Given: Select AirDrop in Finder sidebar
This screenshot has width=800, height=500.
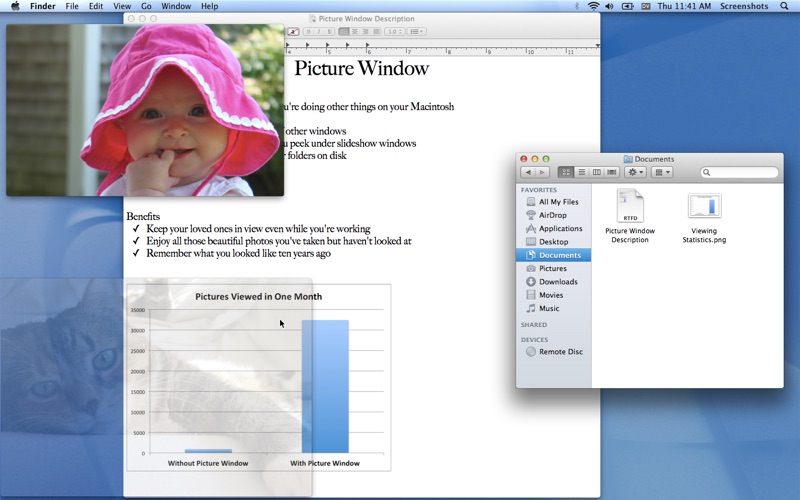Looking at the screenshot, I should point(554,215).
